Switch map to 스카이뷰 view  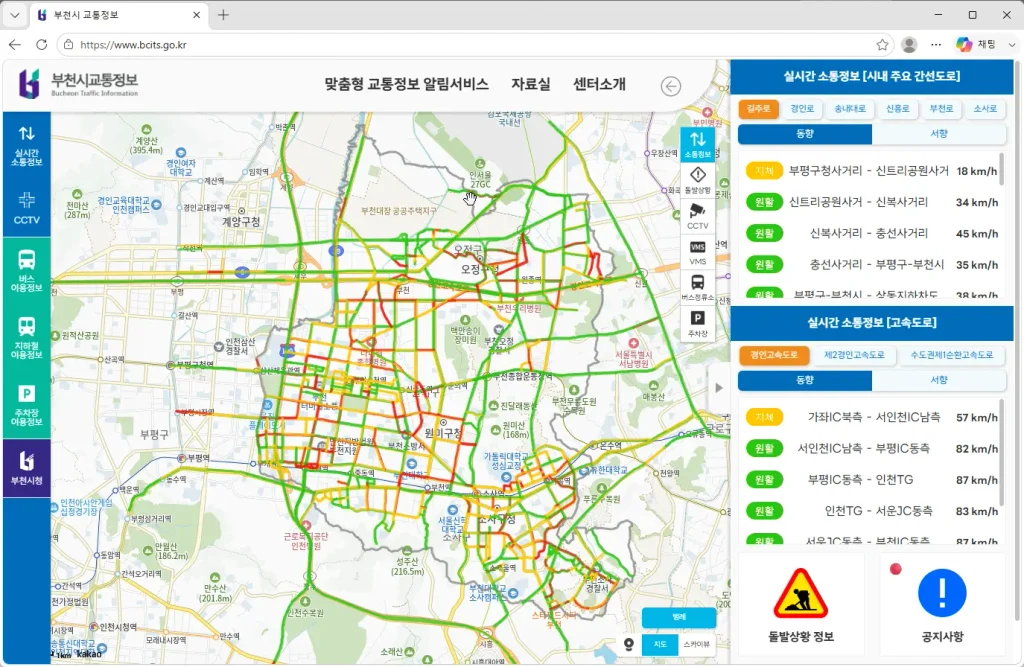pyautogui.click(x=697, y=644)
